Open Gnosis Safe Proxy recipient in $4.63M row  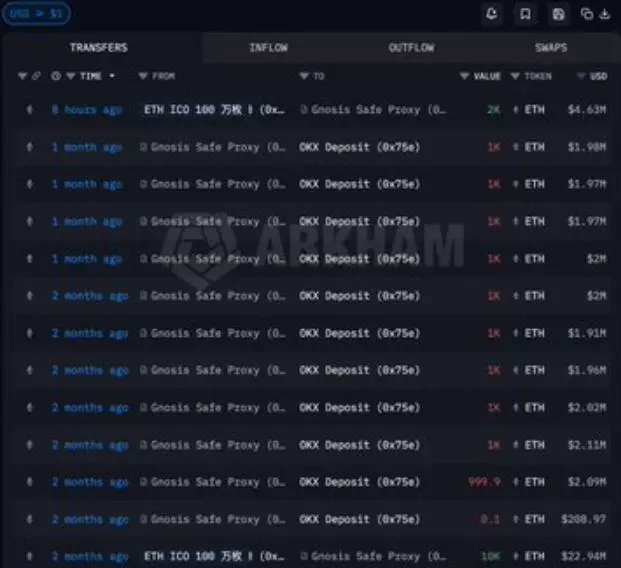tap(374, 110)
